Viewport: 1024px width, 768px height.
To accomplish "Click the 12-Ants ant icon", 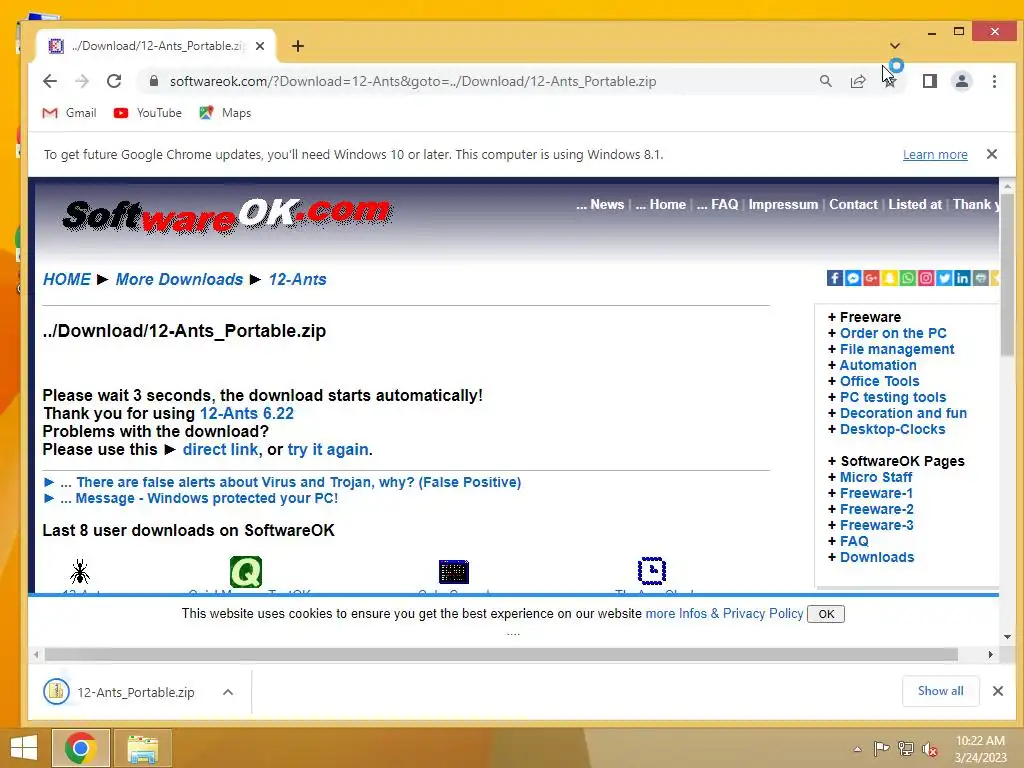I will [80, 571].
